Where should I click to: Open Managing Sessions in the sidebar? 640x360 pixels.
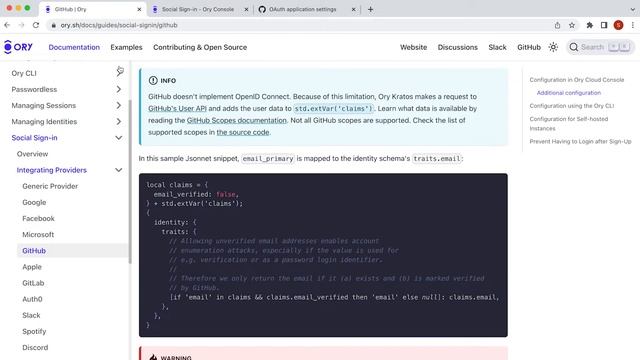[x=44, y=105]
